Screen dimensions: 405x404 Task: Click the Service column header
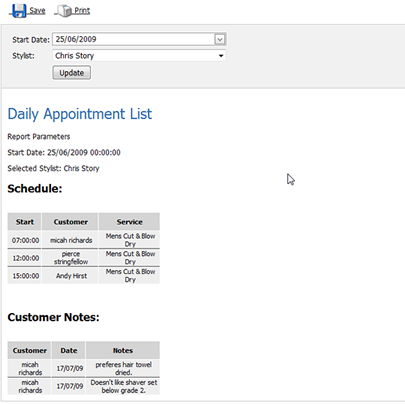click(129, 222)
